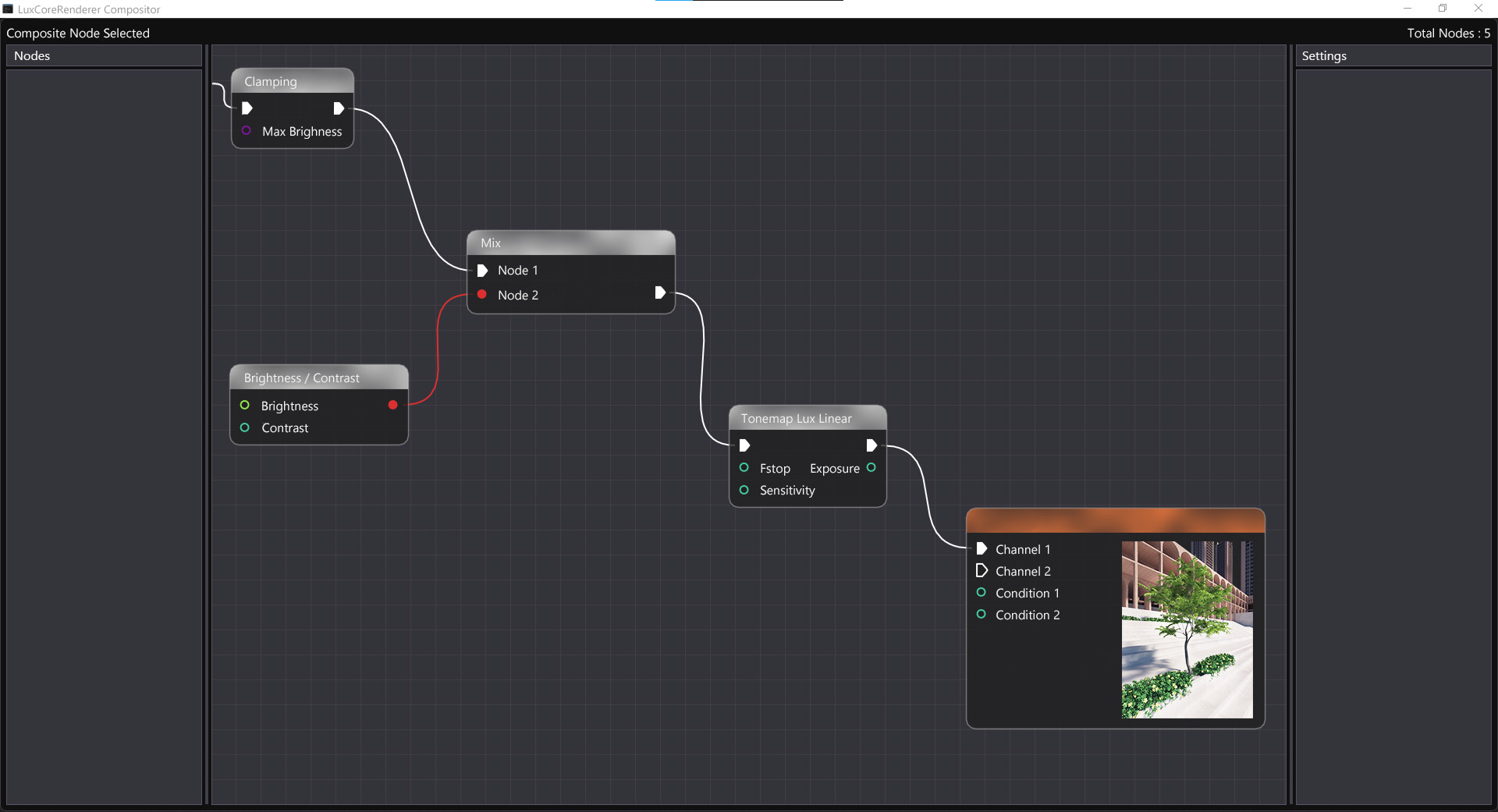Select the Condition 1 socket
This screenshot has height=812, width=1498.
click(982, 593)
